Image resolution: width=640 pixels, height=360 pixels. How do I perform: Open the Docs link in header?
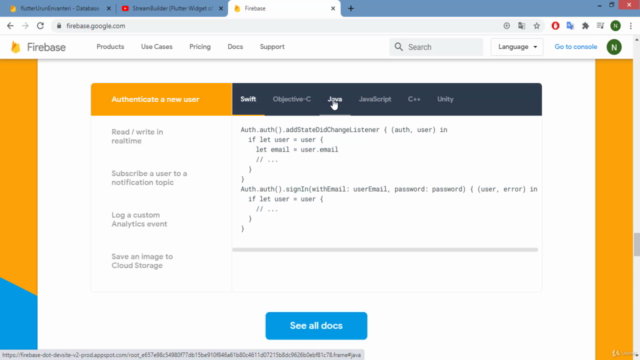pos(235,47)
